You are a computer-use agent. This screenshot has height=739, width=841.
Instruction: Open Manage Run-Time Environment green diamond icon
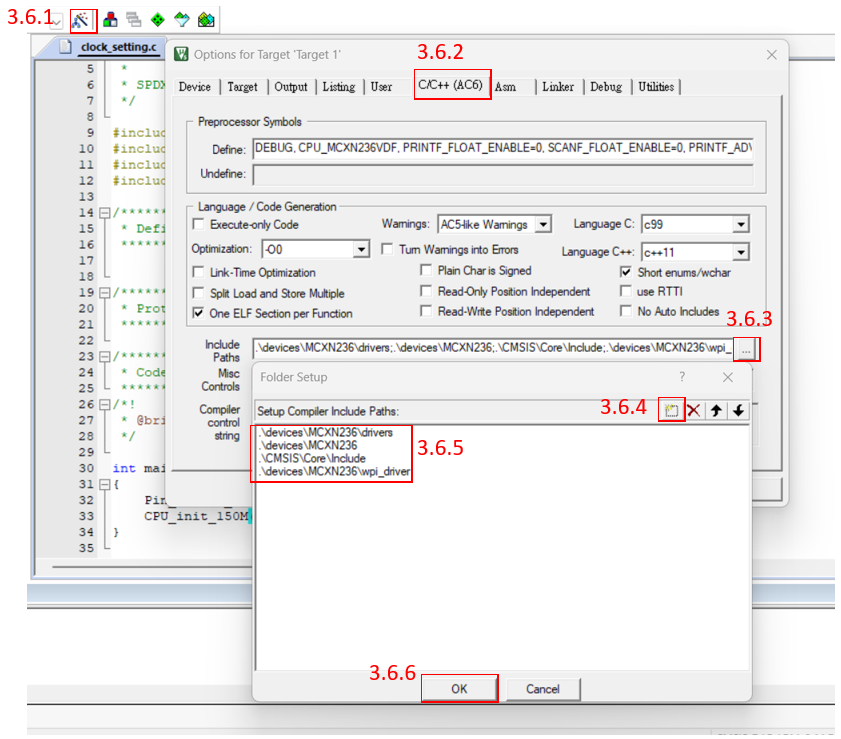[x=157, y=19]
